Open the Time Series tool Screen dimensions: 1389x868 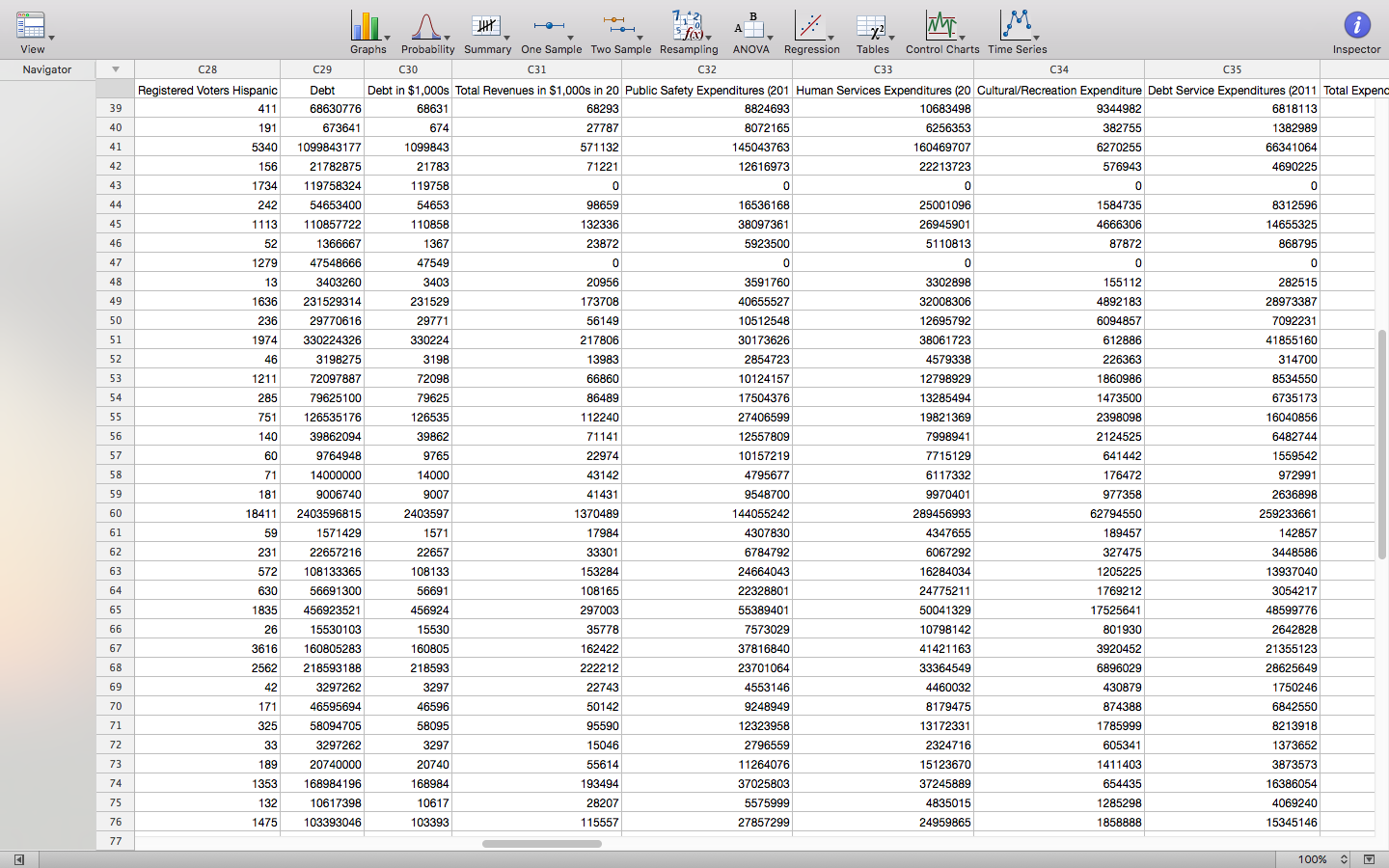pyautogui.click(x=1016, y=26)
